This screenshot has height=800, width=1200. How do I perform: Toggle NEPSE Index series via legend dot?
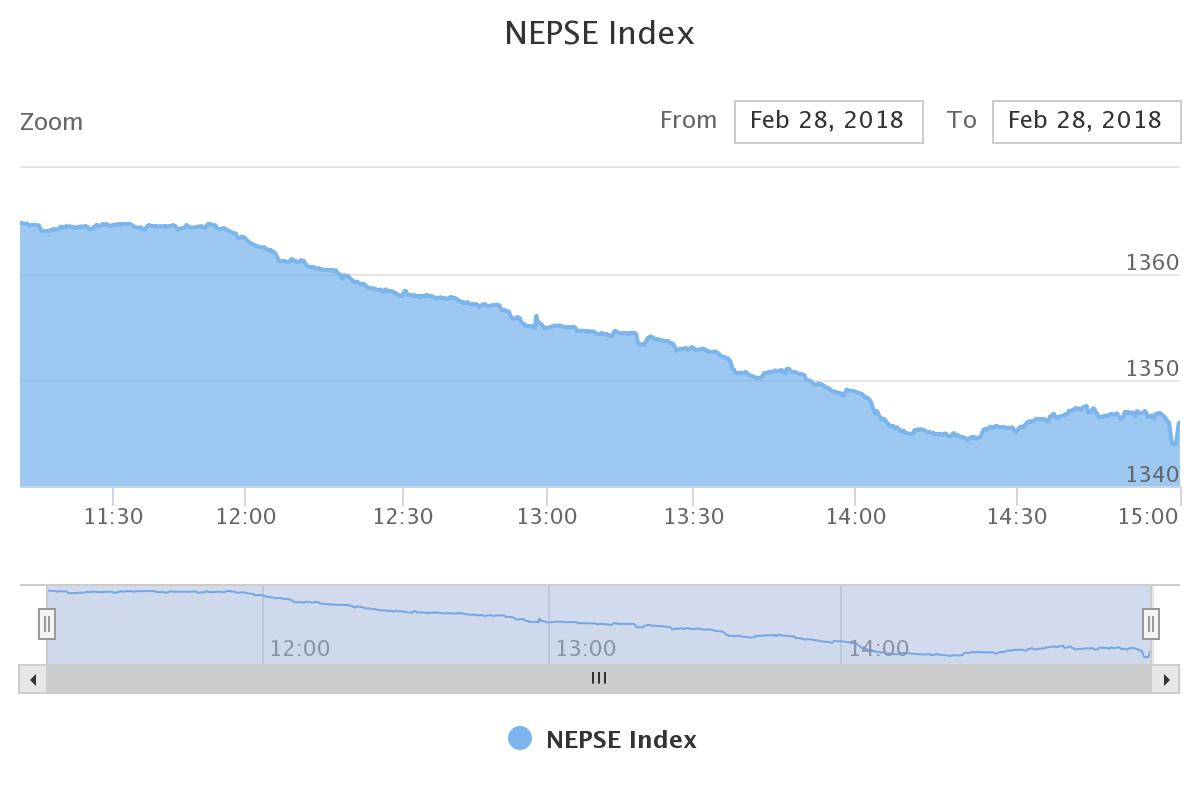[520, 739]
